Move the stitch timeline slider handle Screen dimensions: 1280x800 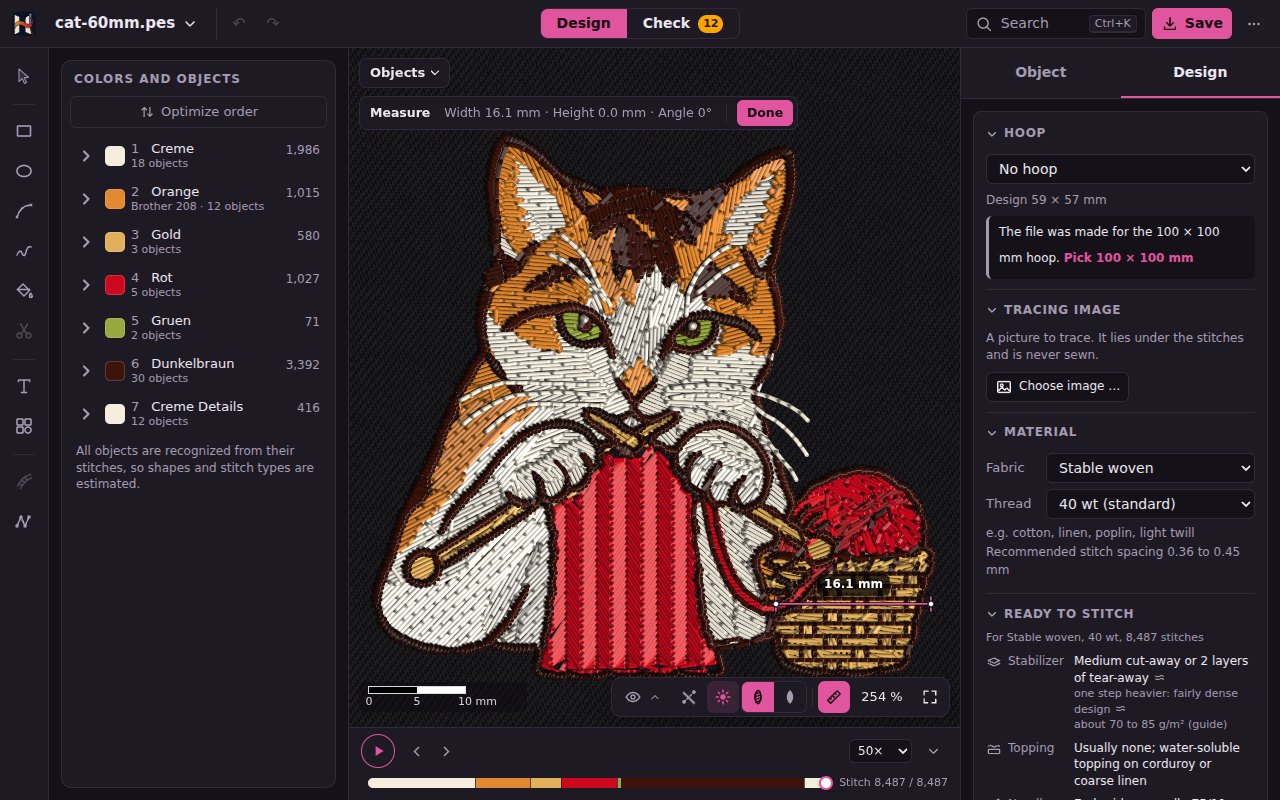point(826,783)
